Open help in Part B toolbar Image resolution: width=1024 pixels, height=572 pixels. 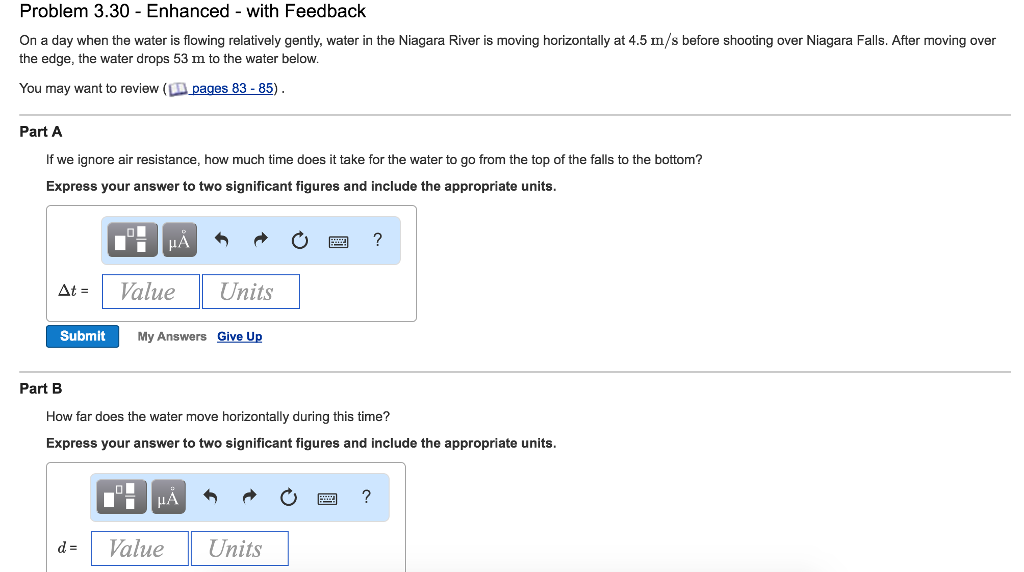[366, 497]
